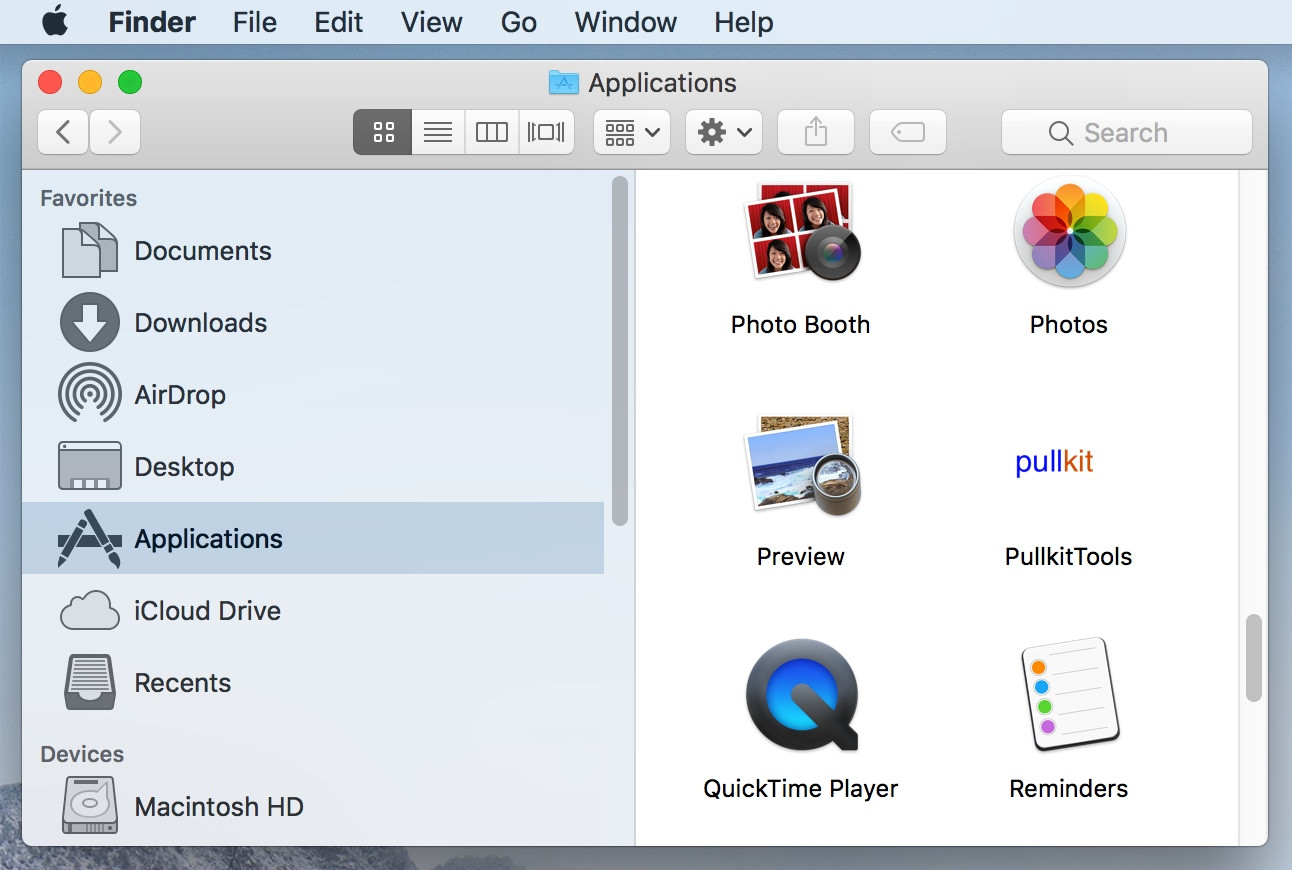Image resolution: width=1292 pixels, height=870 pixels.
Task: Switch to list view
Action: pyautogui.click(x=438, y=132)
